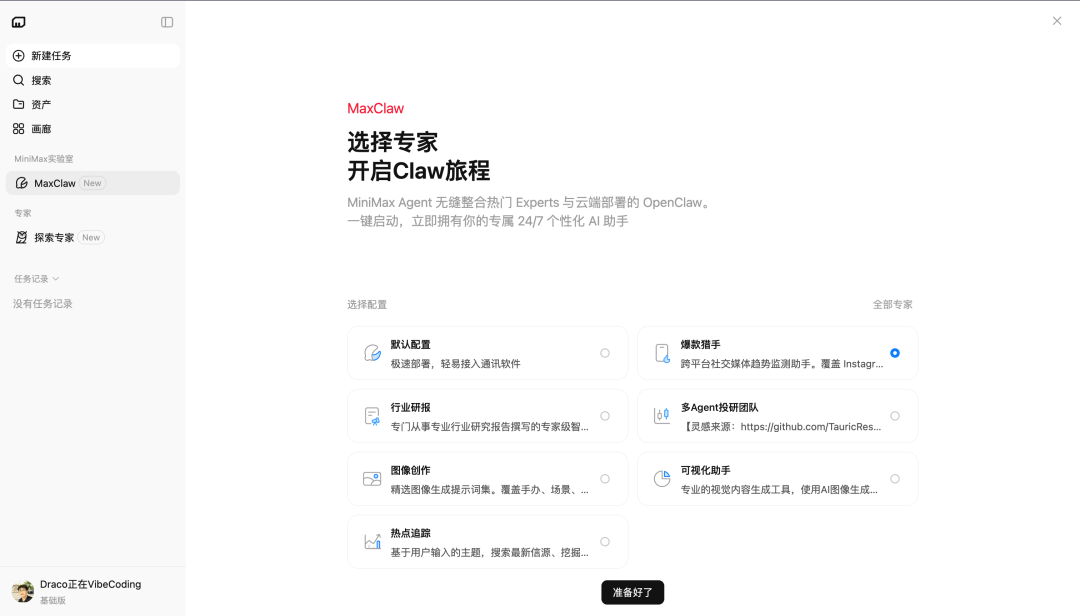The image size is (1080, 616).
Task: Open 搜索 in the sidebar
Action: click(41, 80)
